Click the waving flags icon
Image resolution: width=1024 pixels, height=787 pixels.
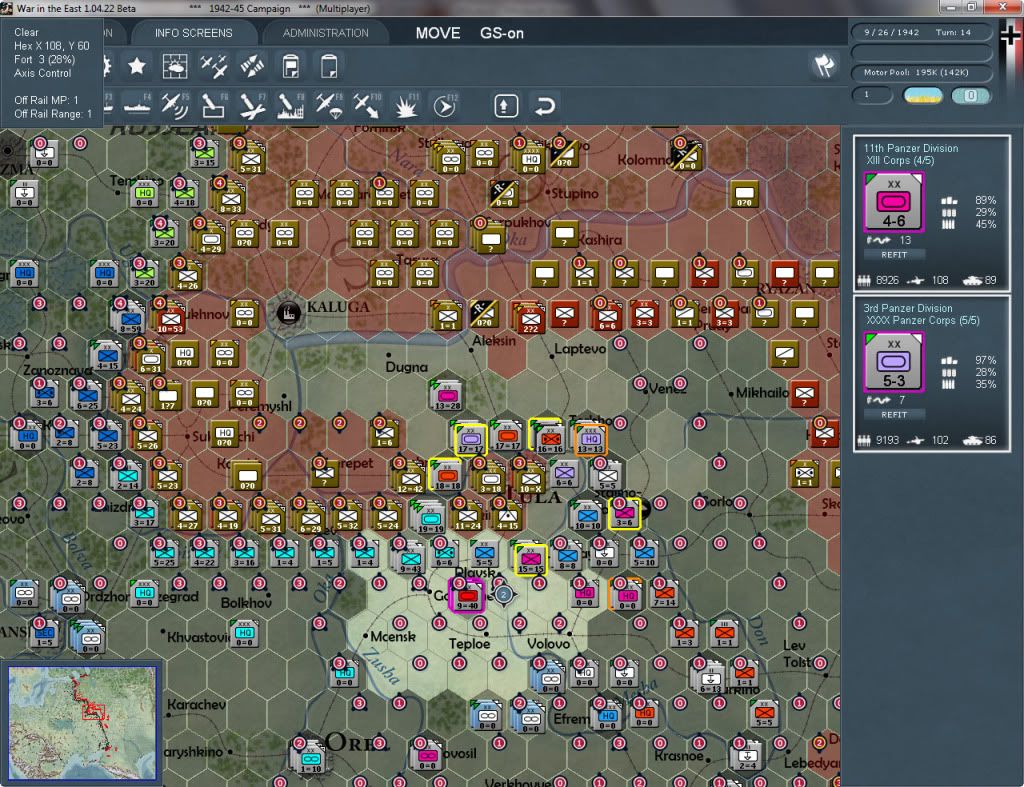824,65
